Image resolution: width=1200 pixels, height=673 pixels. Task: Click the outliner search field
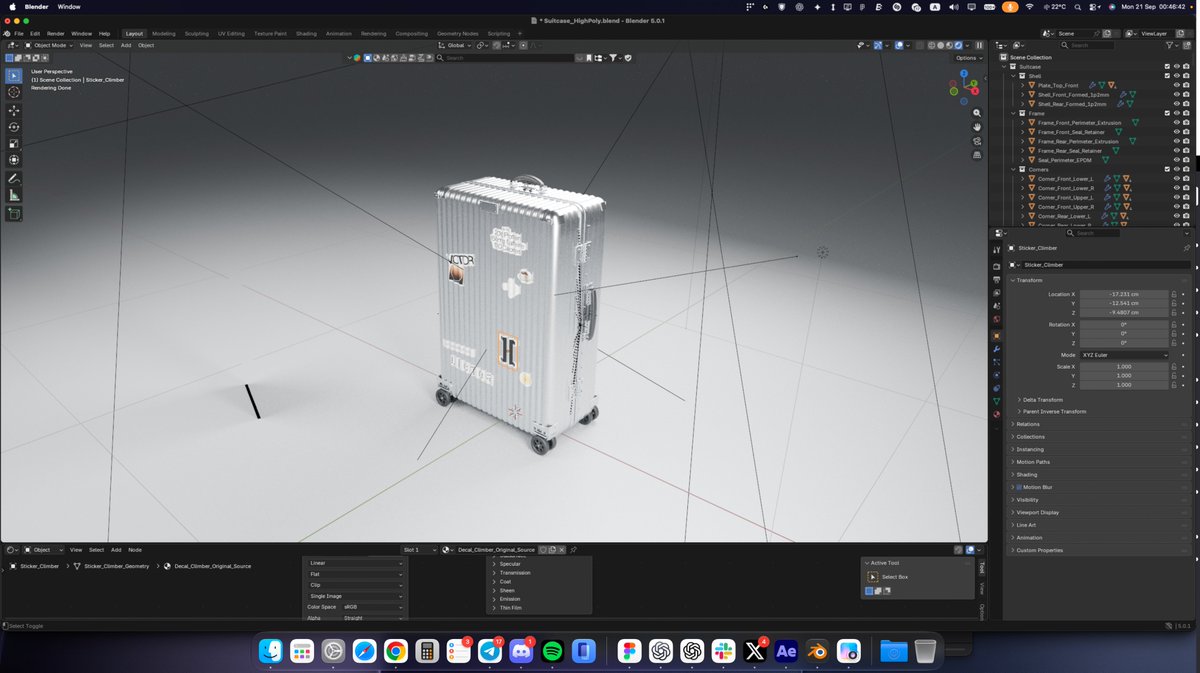pos(1088,45)
